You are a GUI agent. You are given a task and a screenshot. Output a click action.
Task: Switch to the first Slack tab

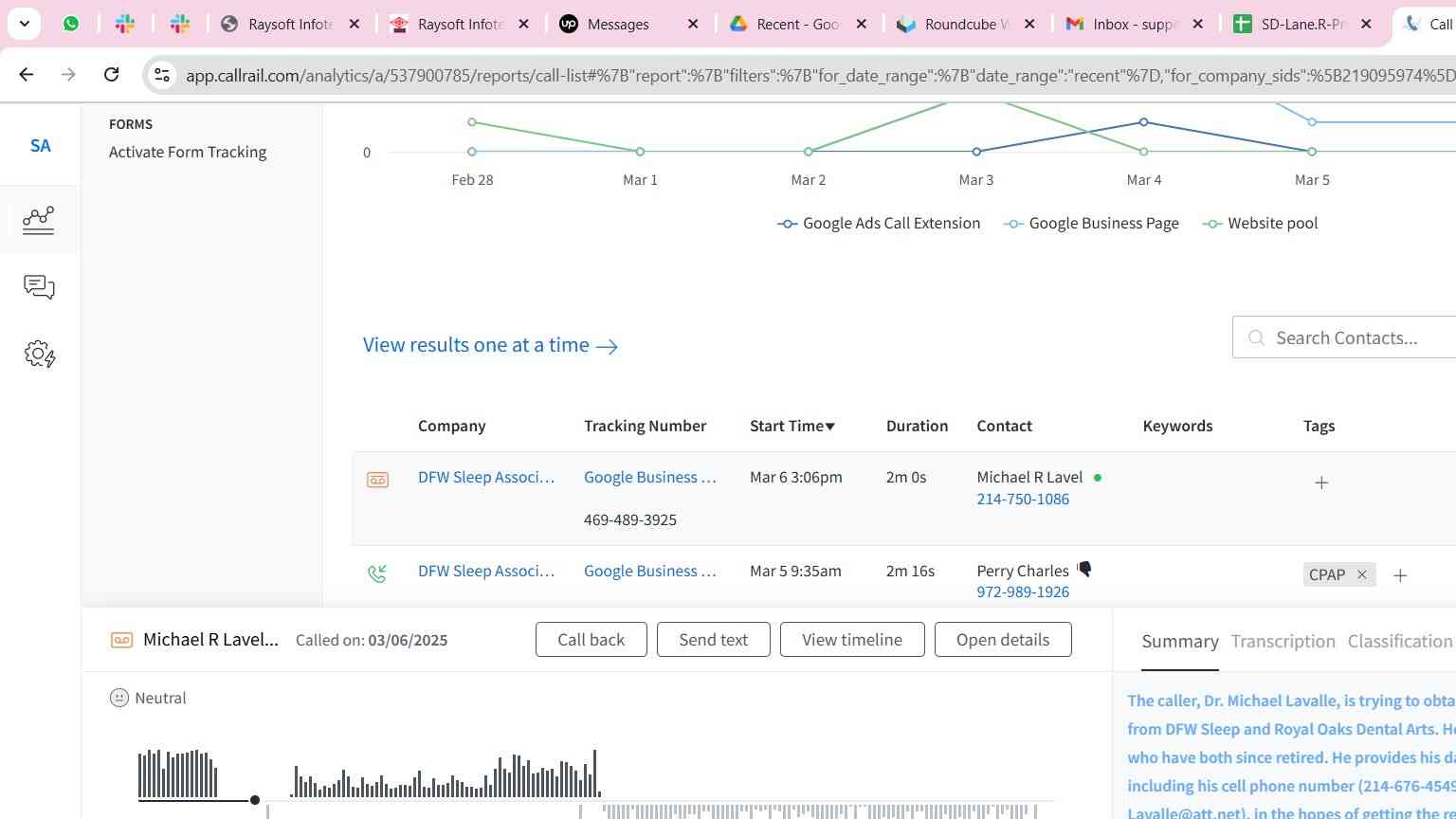pyautogui.click(x=125, y=24)
